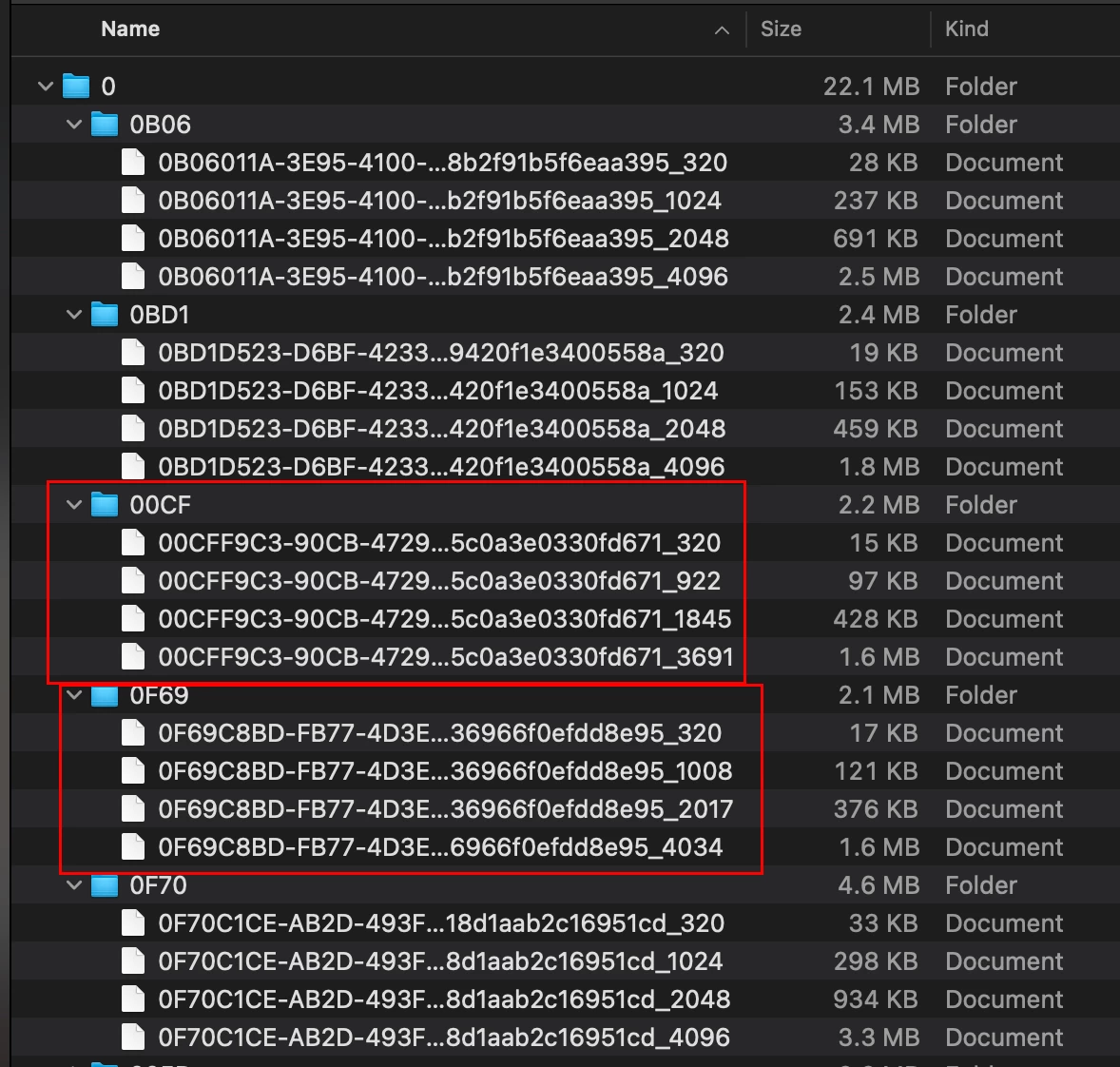Collapse the 0B06 folder
Screen dimensions: 1120x1067
pos(74,125)
